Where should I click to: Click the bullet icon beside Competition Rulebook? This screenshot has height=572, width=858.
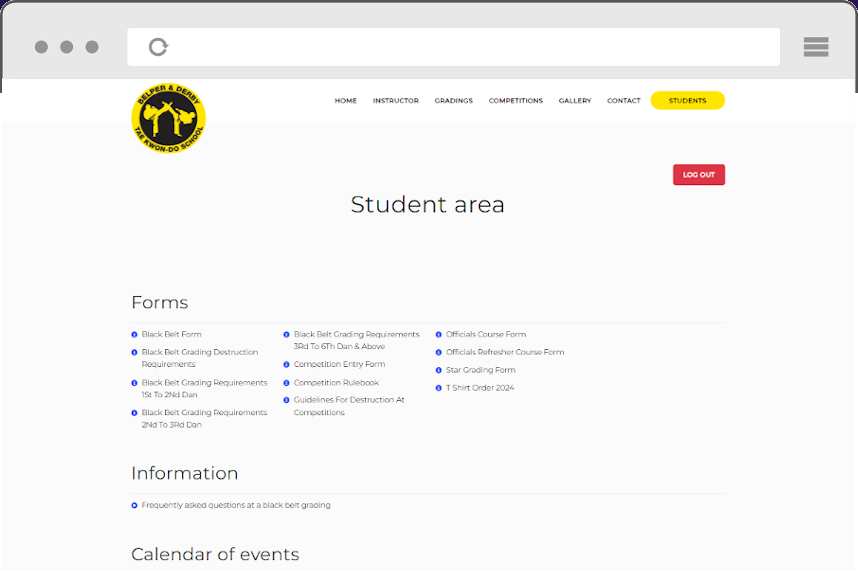pyautogui.click(x=287, y=383)
